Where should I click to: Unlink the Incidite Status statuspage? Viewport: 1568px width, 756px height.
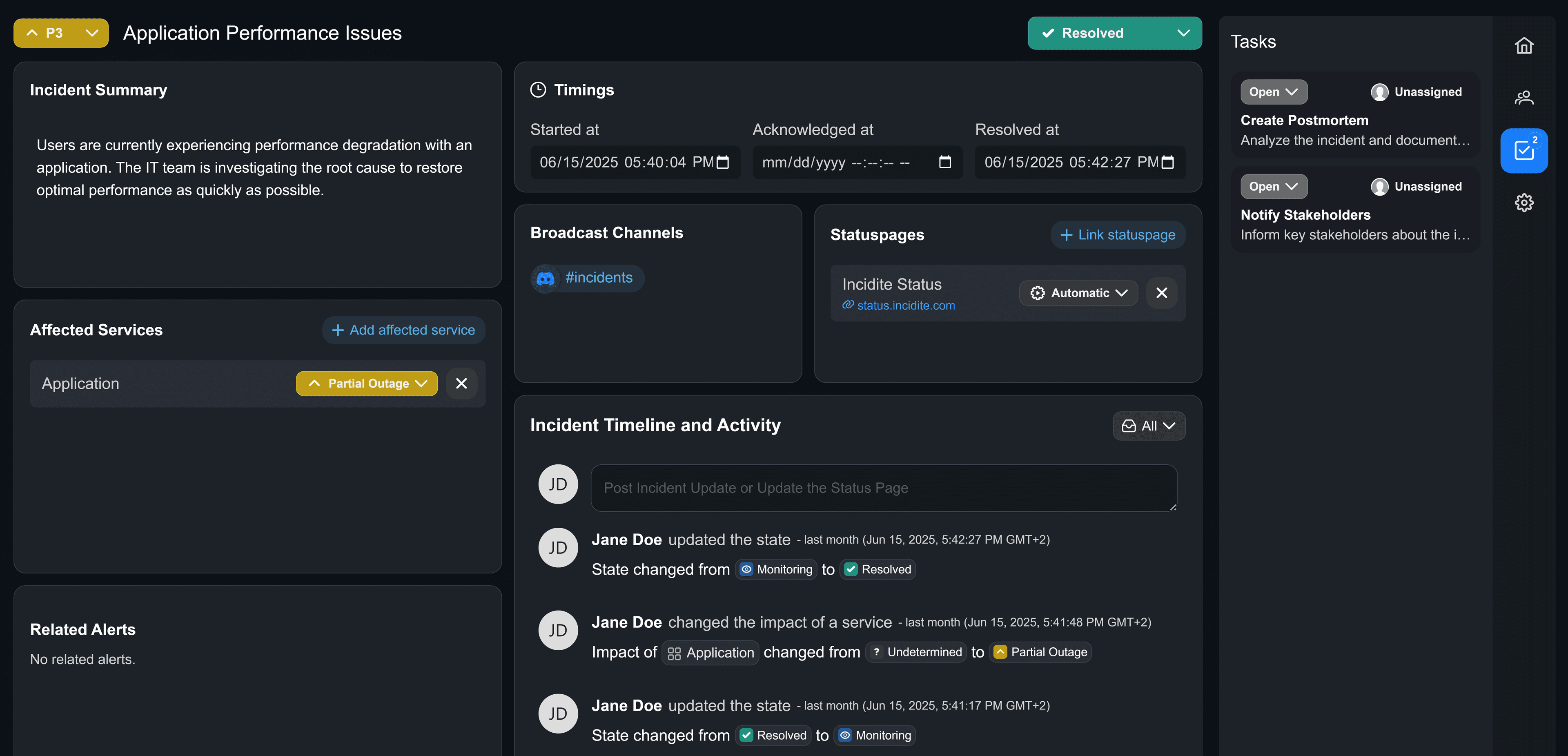pyautogui.click(x=1161, y=293)
